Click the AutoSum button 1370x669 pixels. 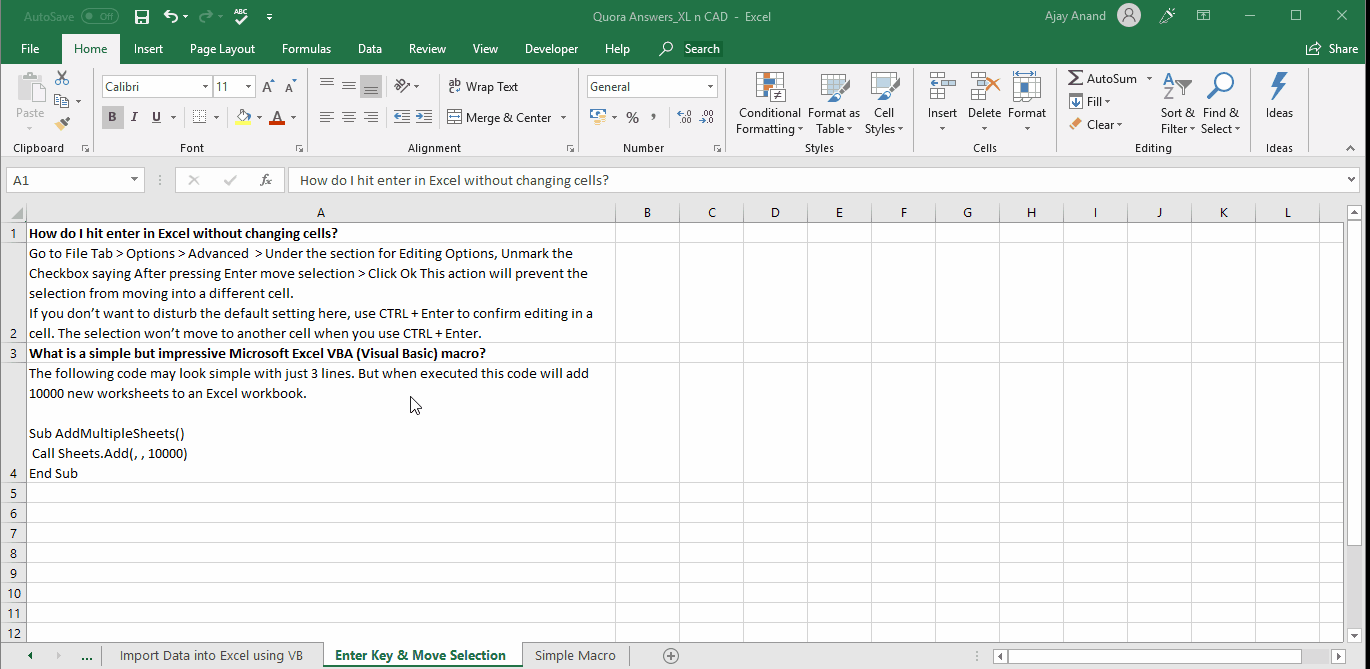[1102, 78]
